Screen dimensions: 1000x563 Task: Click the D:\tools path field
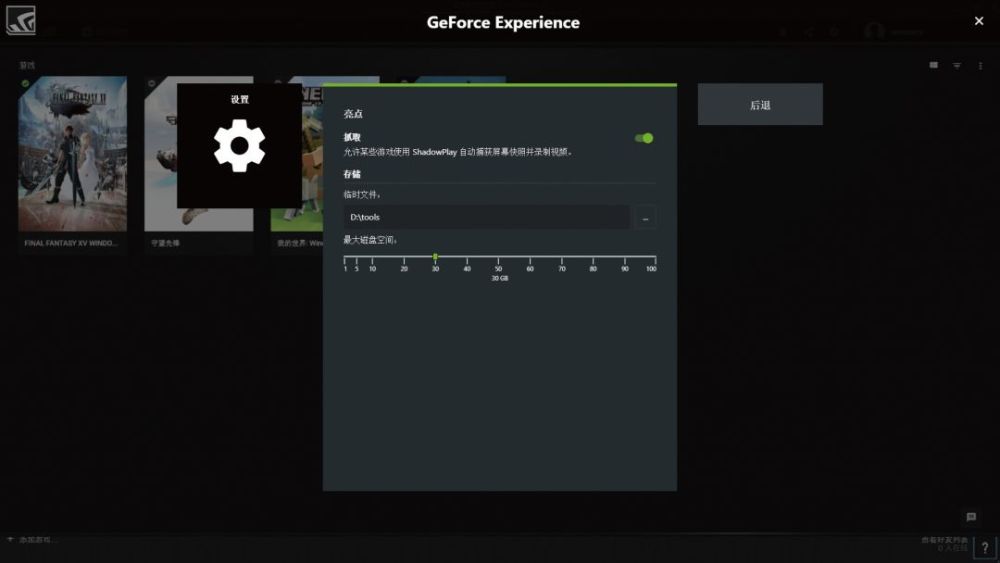487,217
